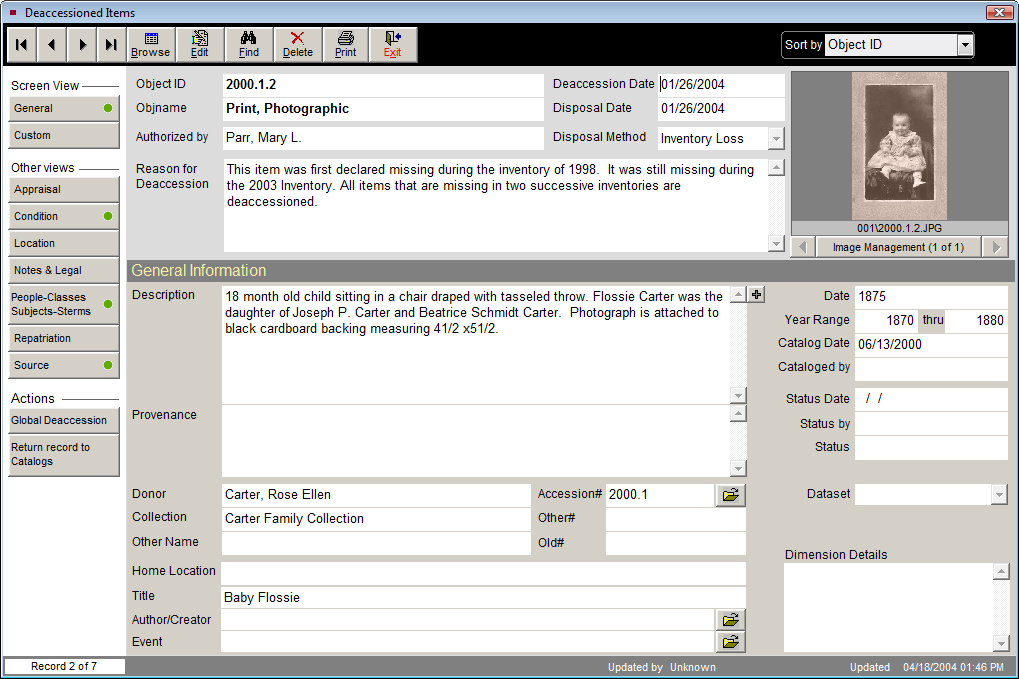Select the Exit door icon
The image size is (1019, 679).
tap(391, 44)
